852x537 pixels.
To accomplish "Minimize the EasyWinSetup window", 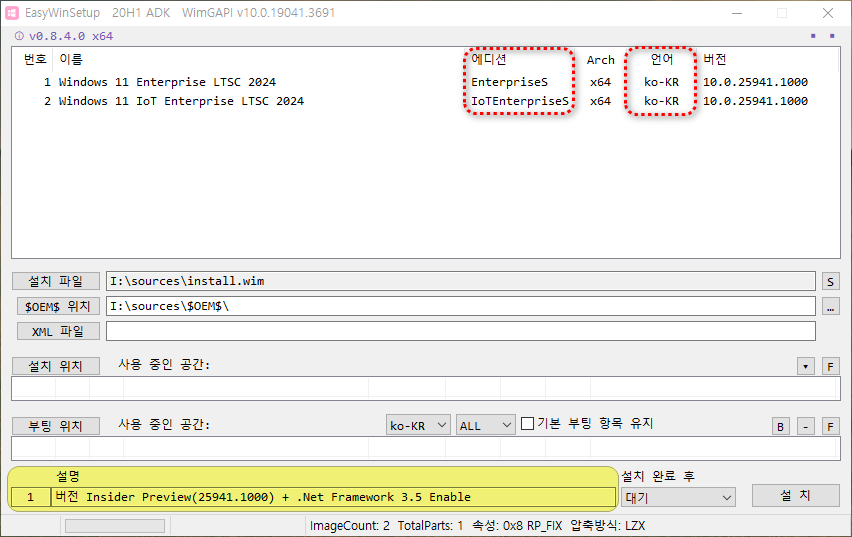I will (737, 13).
